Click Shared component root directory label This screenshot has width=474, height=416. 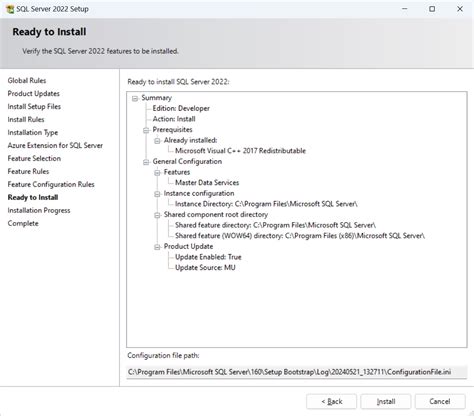[x=216, y=215]
